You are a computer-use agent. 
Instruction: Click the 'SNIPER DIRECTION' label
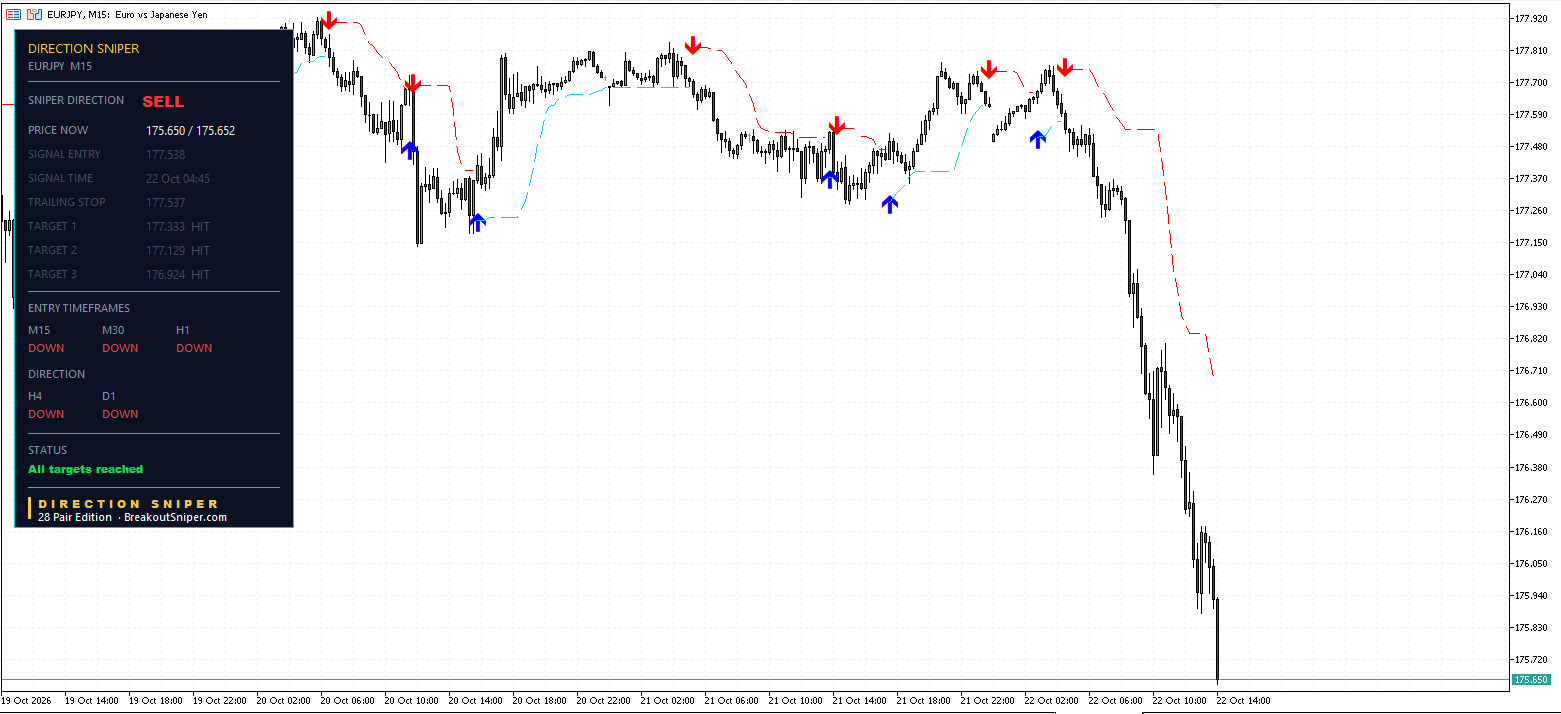click(x=76, y=100)
